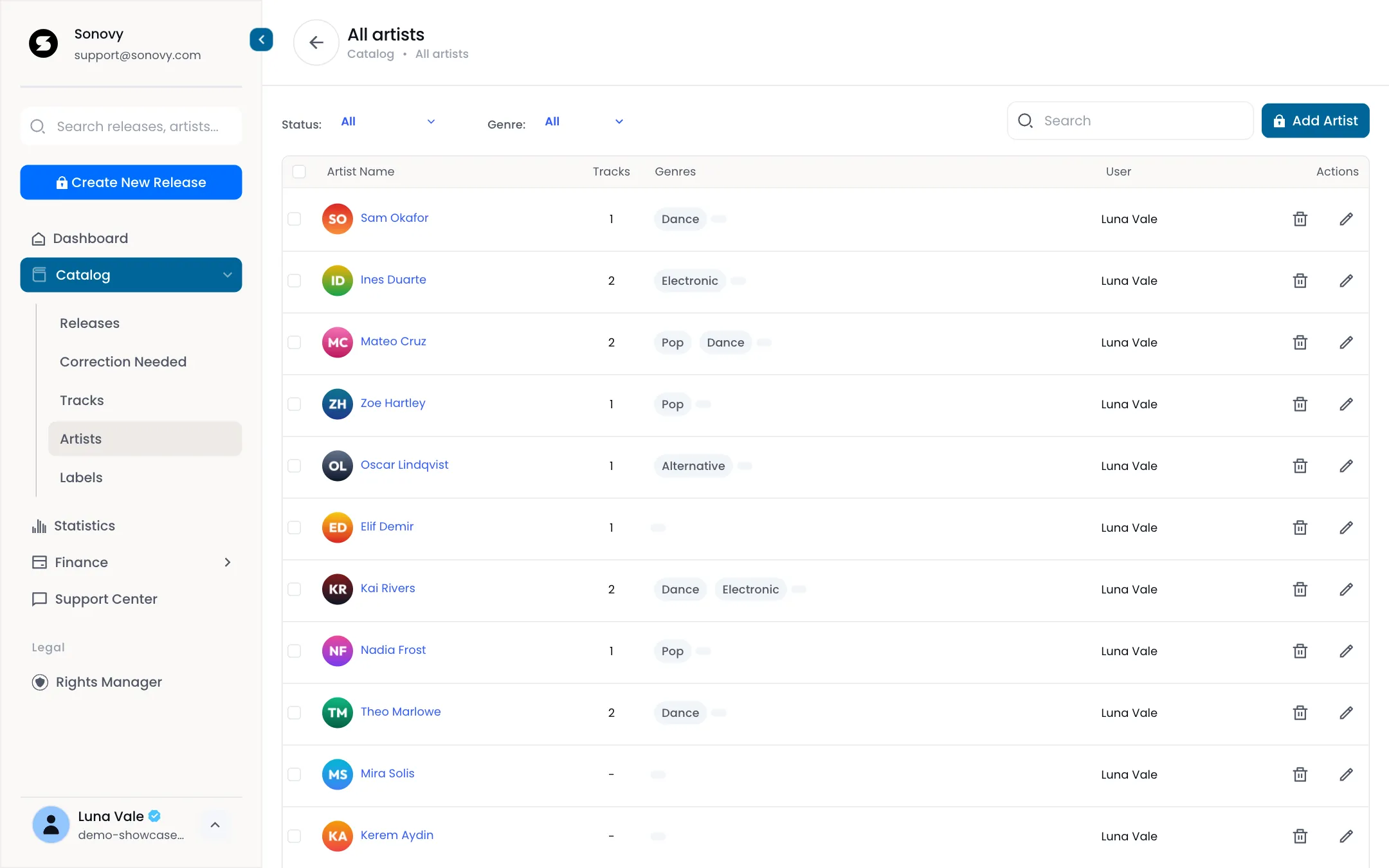Click trash icon for Kai Rivers

[1300, 589]
